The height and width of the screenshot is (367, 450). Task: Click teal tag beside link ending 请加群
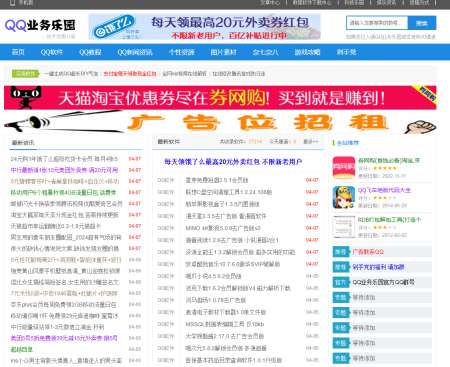click(341, 267)
